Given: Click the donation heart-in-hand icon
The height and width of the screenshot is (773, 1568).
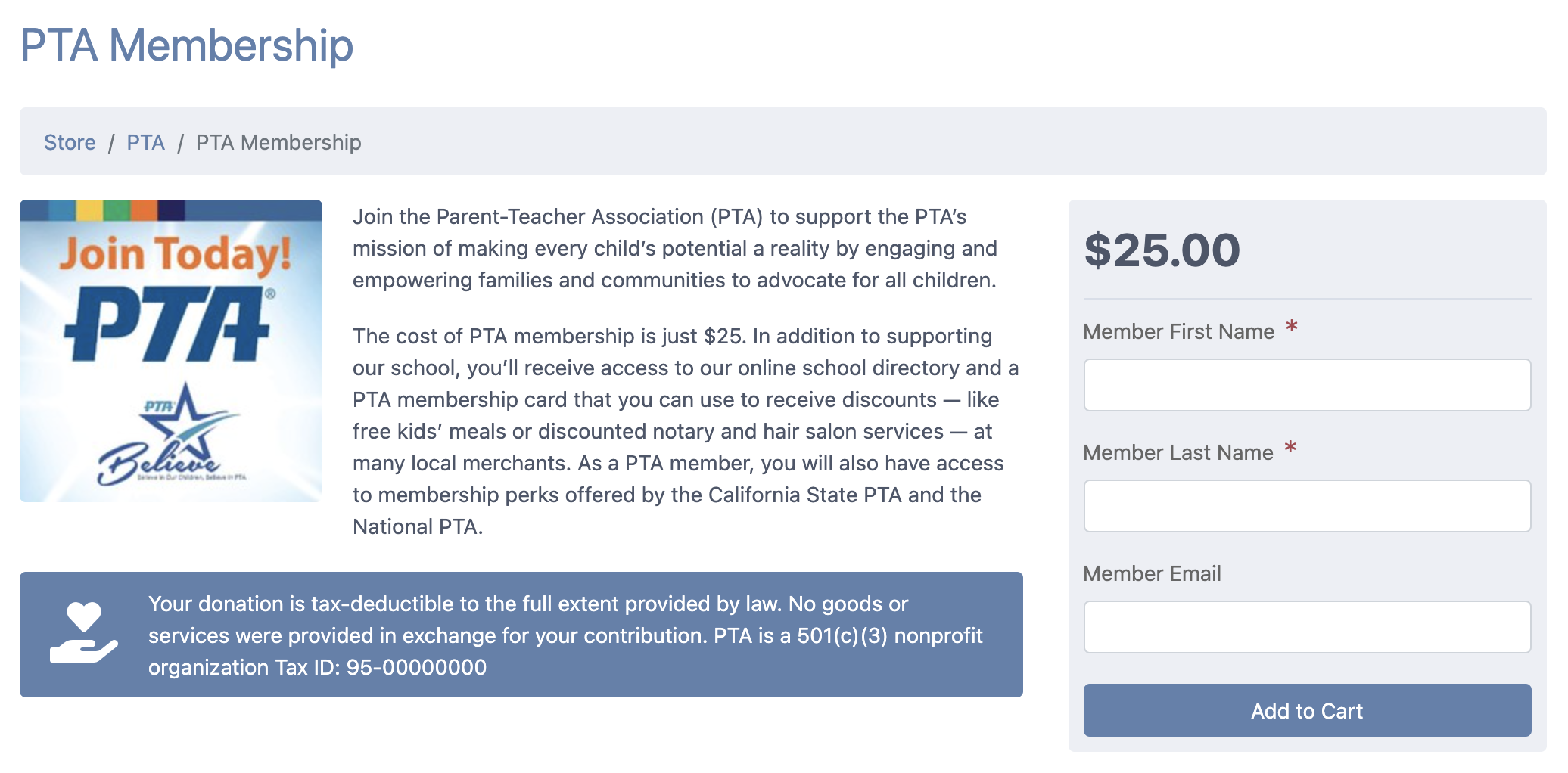Looking at the screenshot, I should (x=84, y=632).
